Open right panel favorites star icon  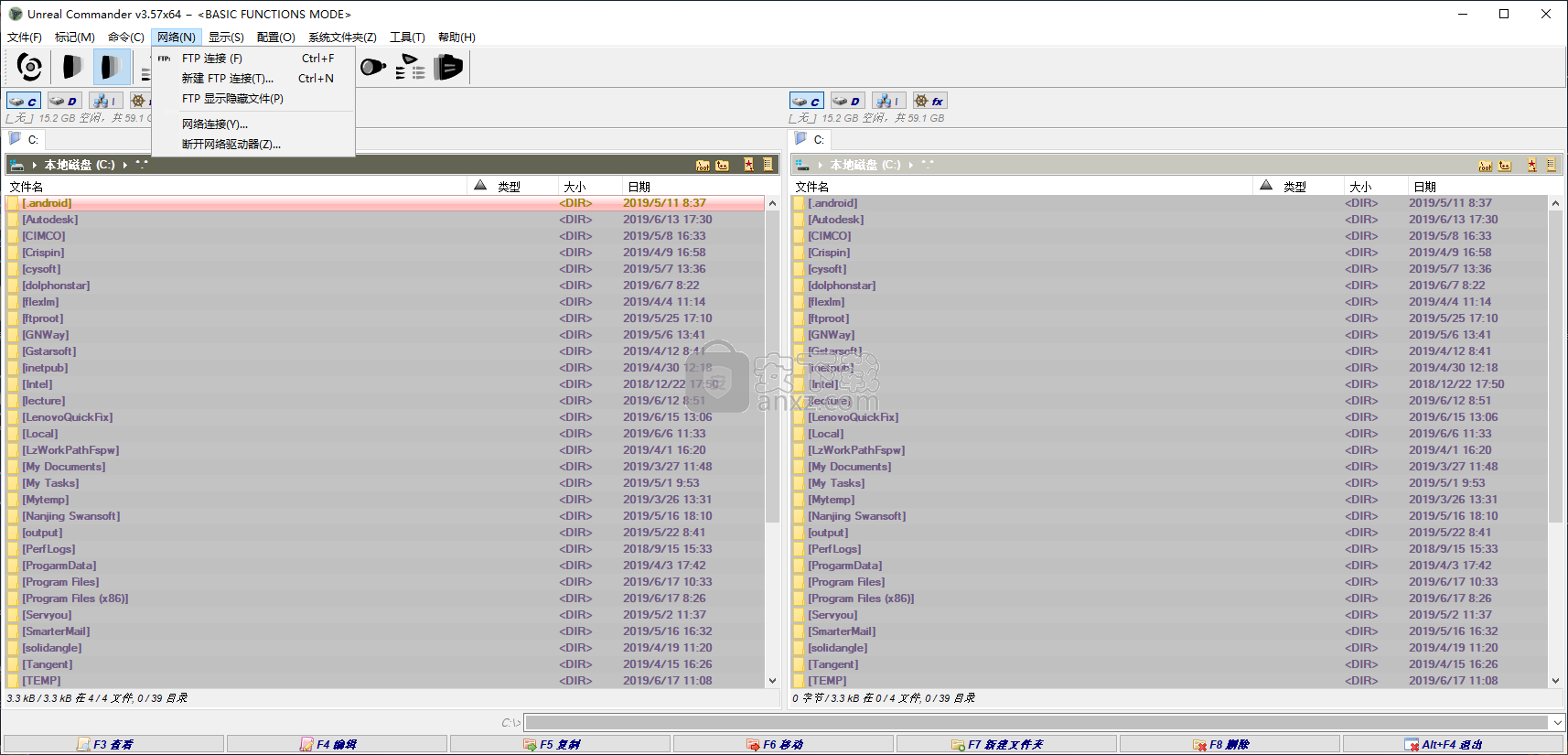coord(1531,165)
